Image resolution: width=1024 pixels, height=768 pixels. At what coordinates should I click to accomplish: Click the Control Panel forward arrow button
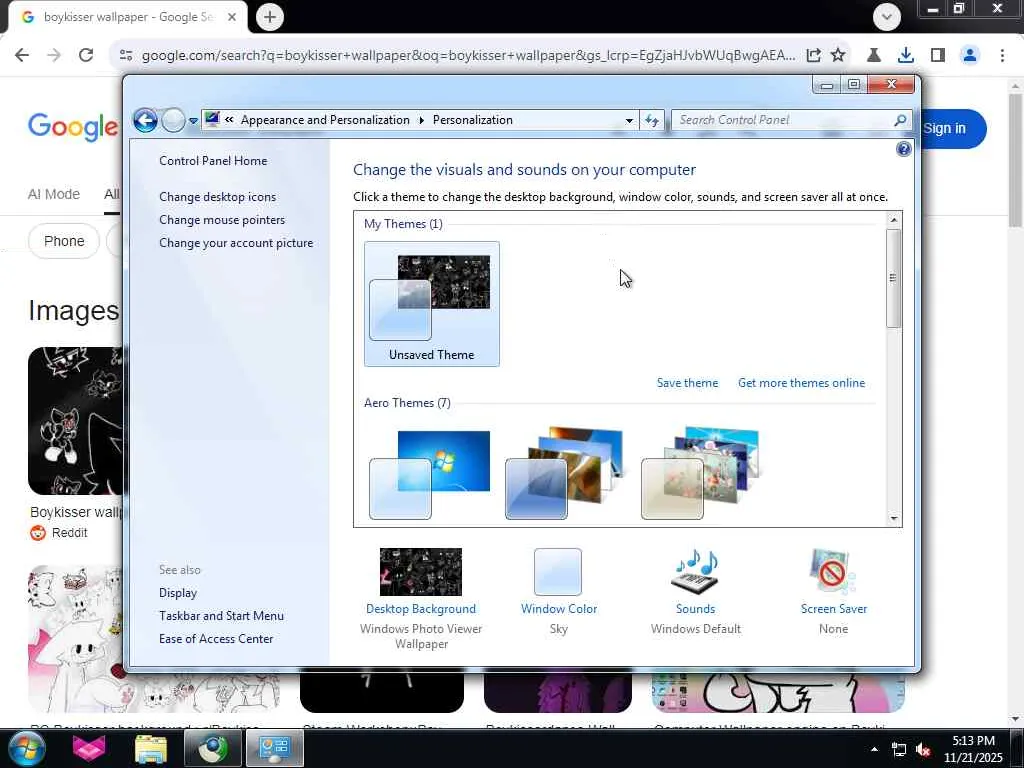pos(173,120)
